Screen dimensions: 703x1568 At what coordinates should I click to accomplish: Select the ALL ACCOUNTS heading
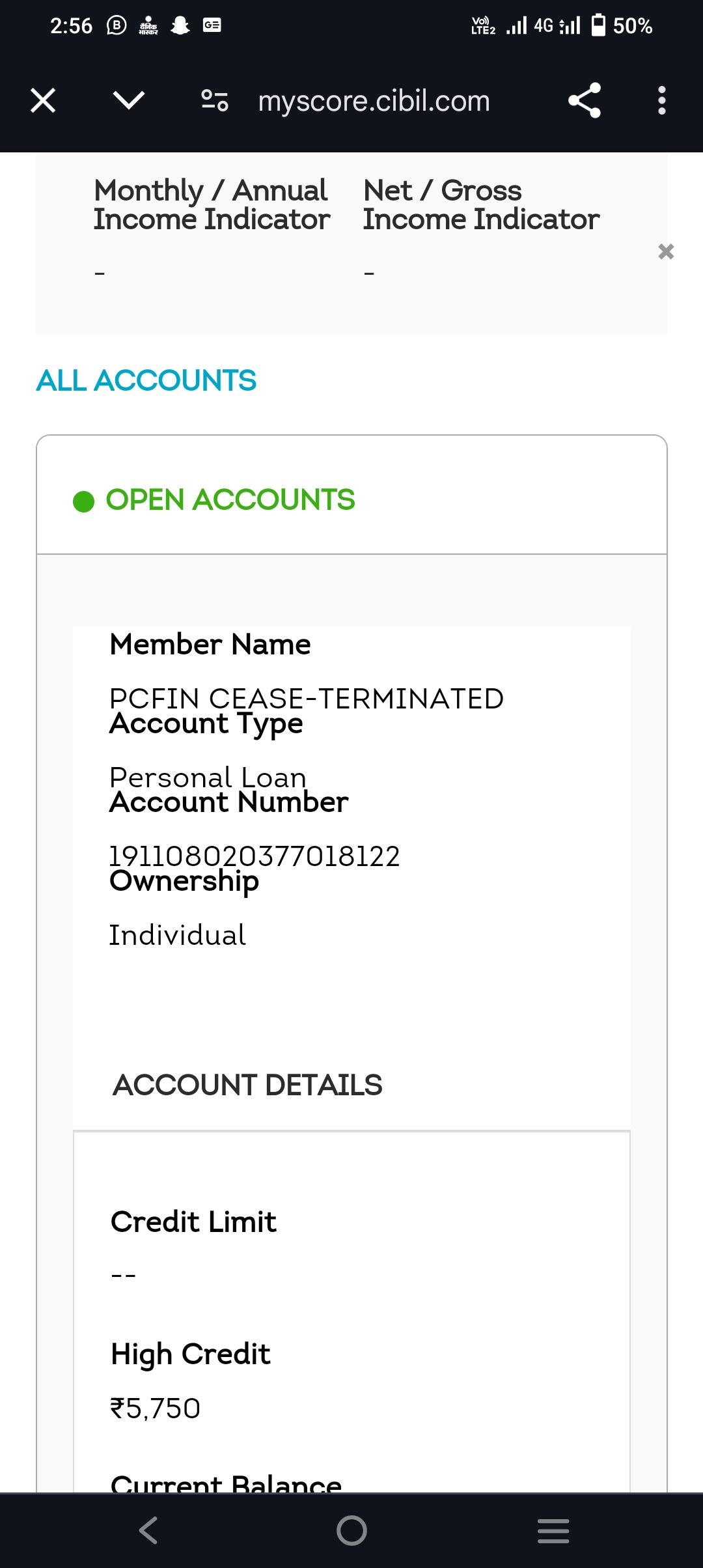tap(146, 381)
